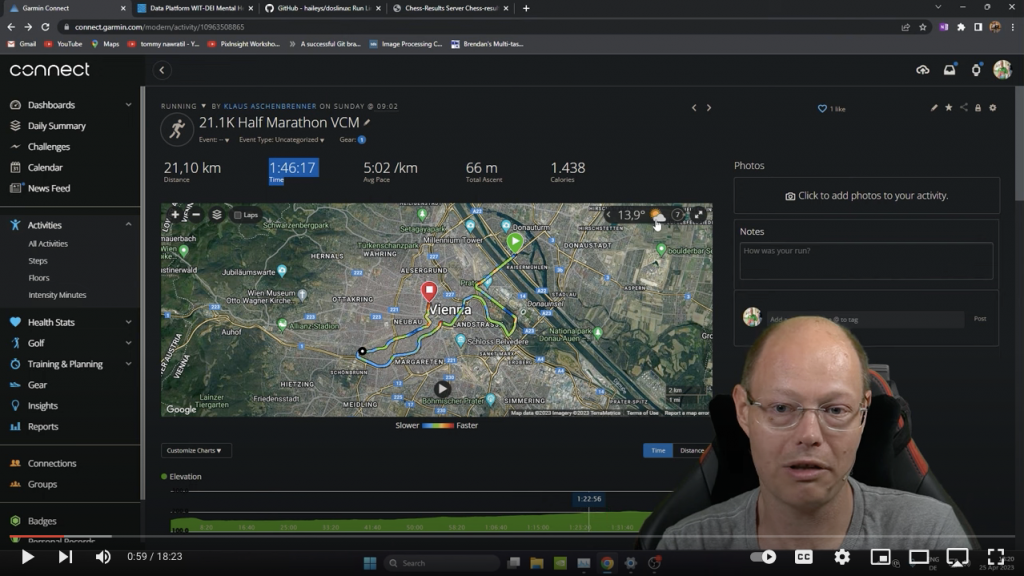The width and height of the screenshot is (1024, 576).
Task: Enter YouTube full screen mode
Action: [x=995, y=556]
